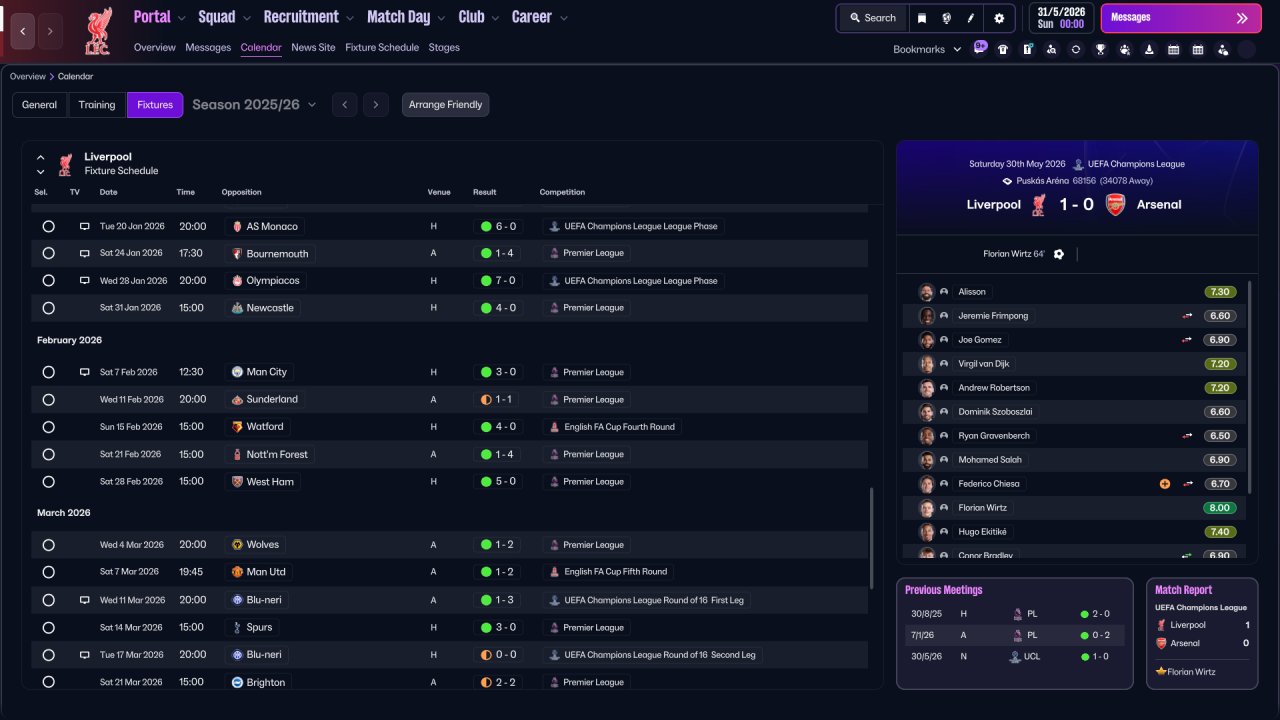The width and height of the screenshot is (1280, 720).
Task: Click the FA Cup icon in Watford row
Action: [x=554, y=427]
